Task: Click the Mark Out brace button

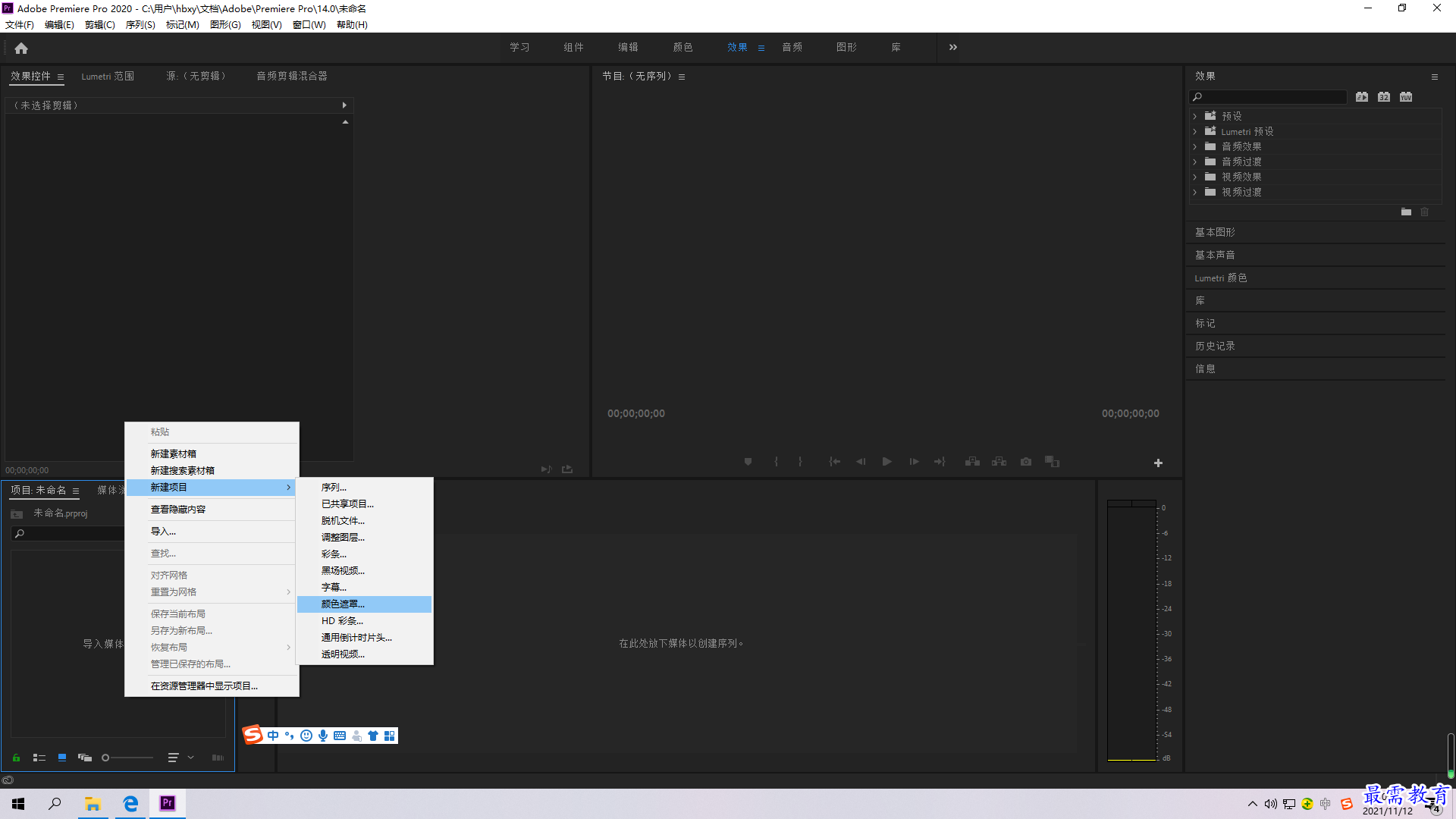Action: (x=800, y=462)
